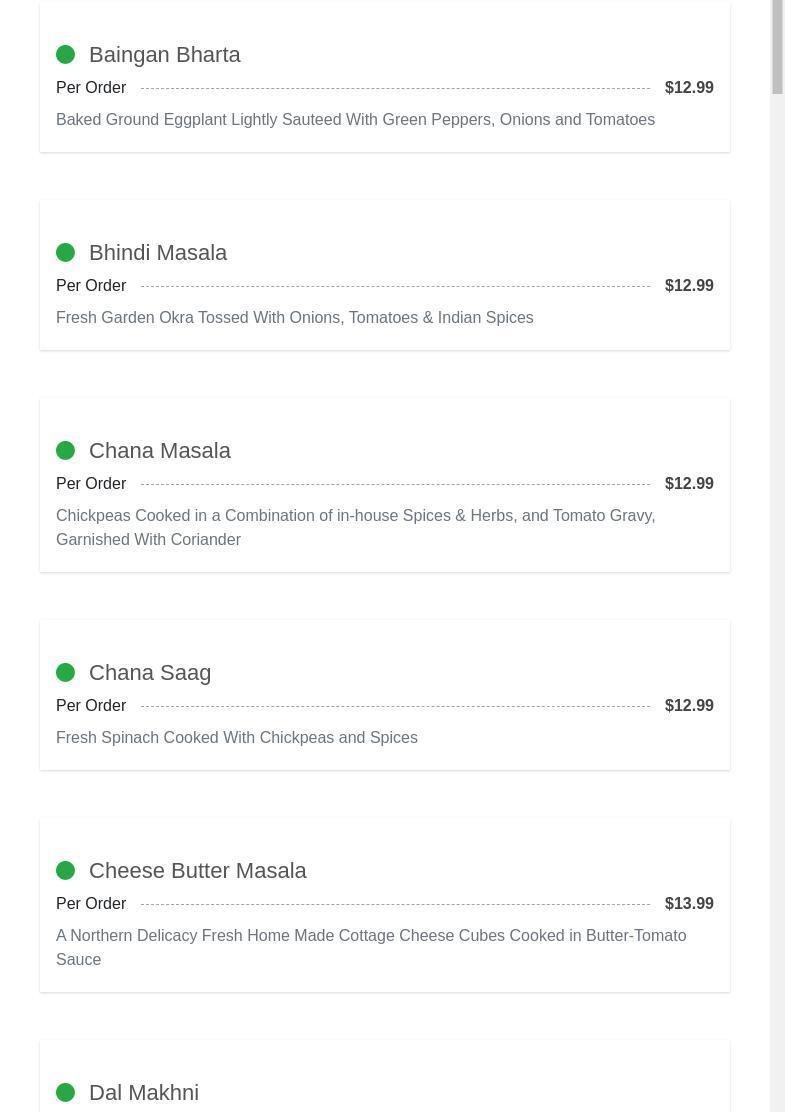Image resolution: width=785 pixels, height=1112 pixels.
Task: Select Cheese Butter Masala title
Action: (x=197, y=871)
